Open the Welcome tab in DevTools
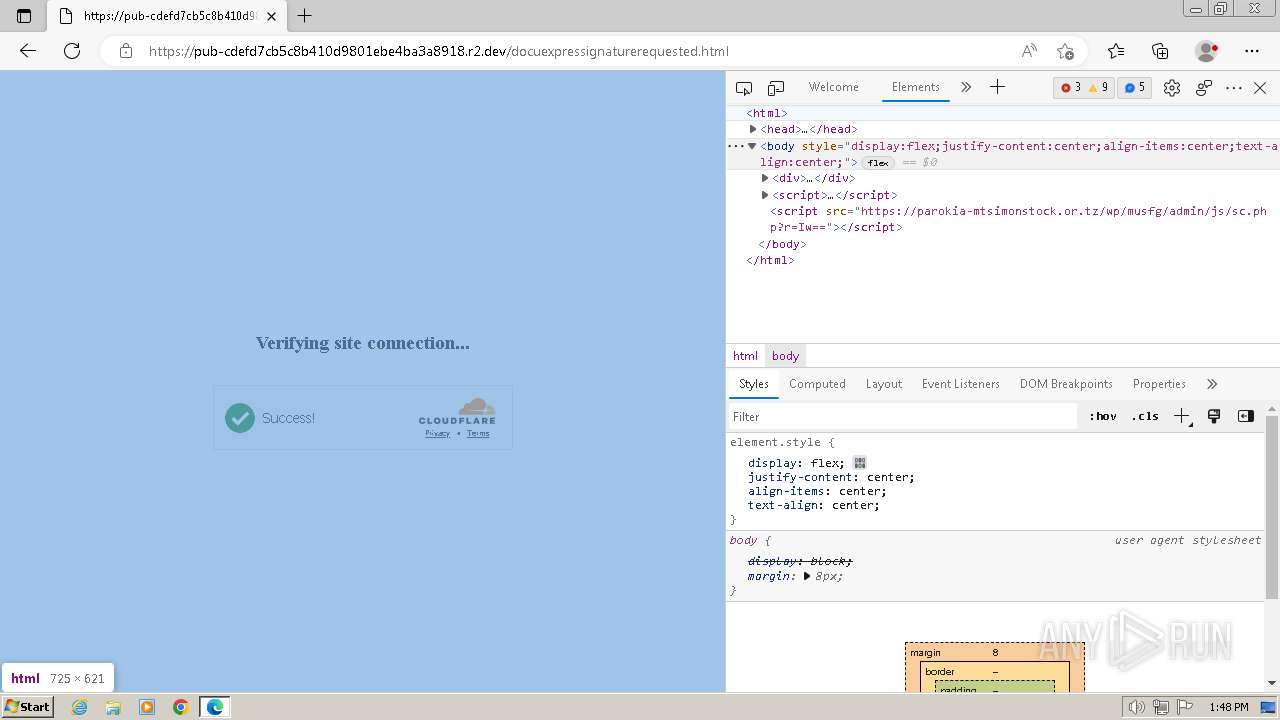Screen dimensions: 1280x720 tap(834, 87)
